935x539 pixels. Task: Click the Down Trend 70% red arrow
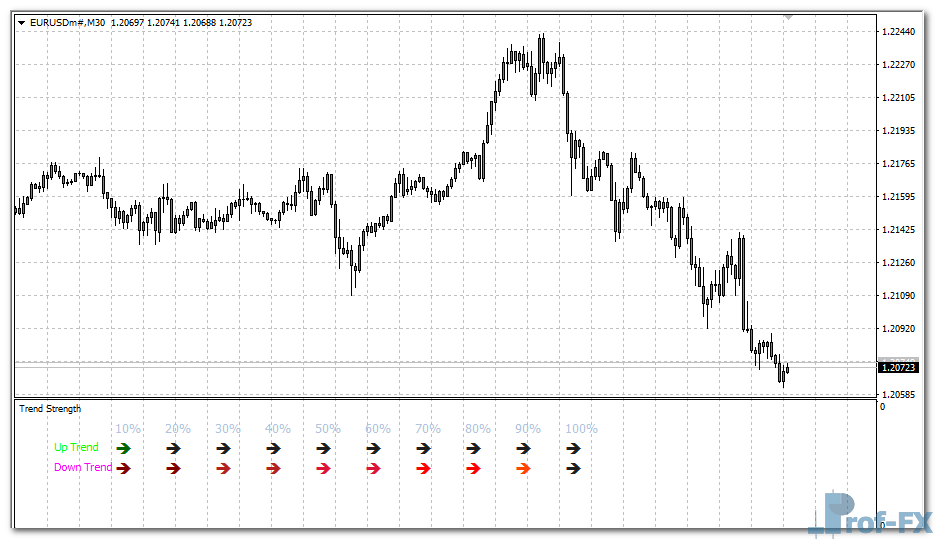point(423,468)
